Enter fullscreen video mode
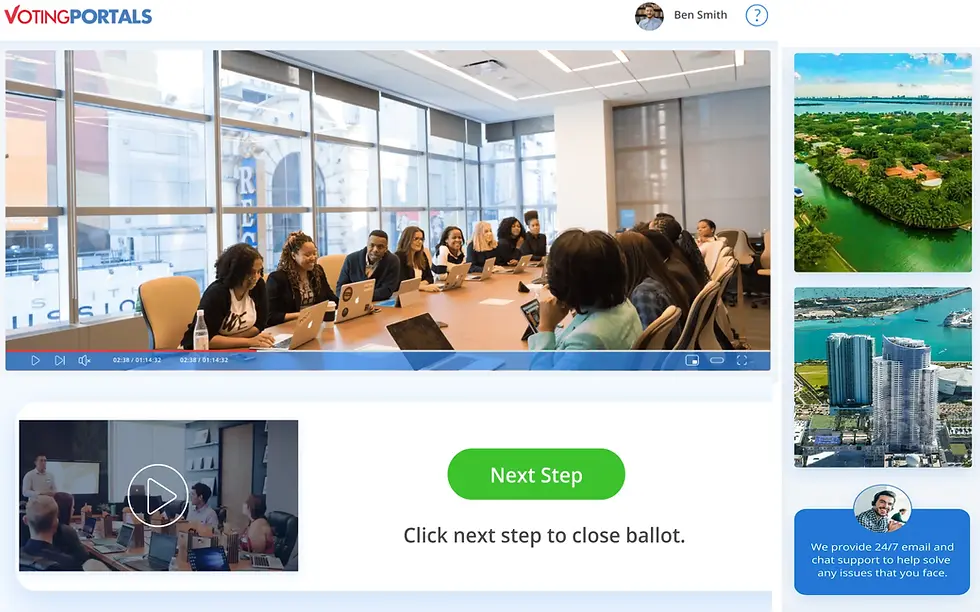 (742, 361)
